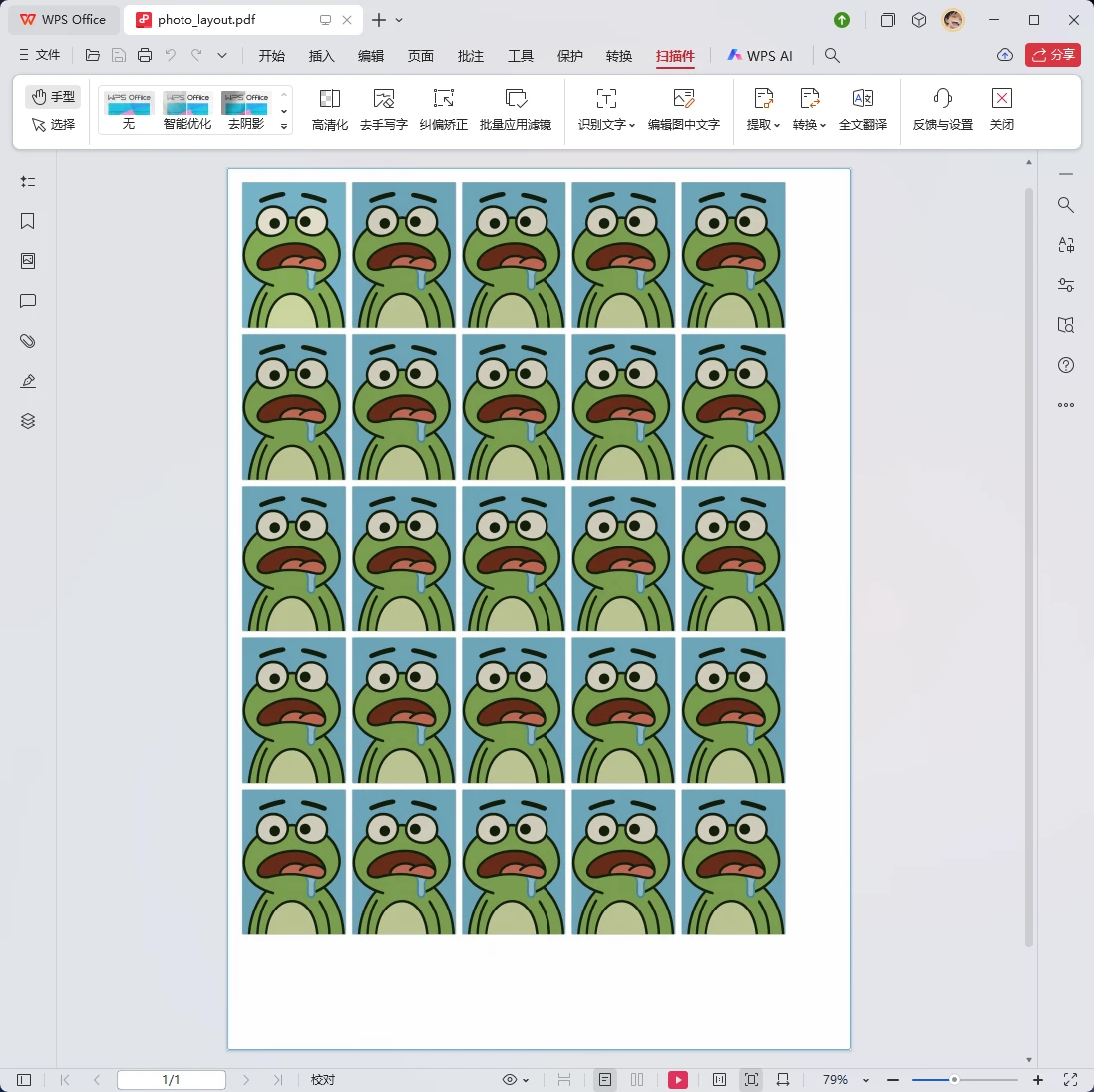Viewport: 1094px width, 1092px height.
Task: Toggle the two-page view in status bar
Action: 637,1080
